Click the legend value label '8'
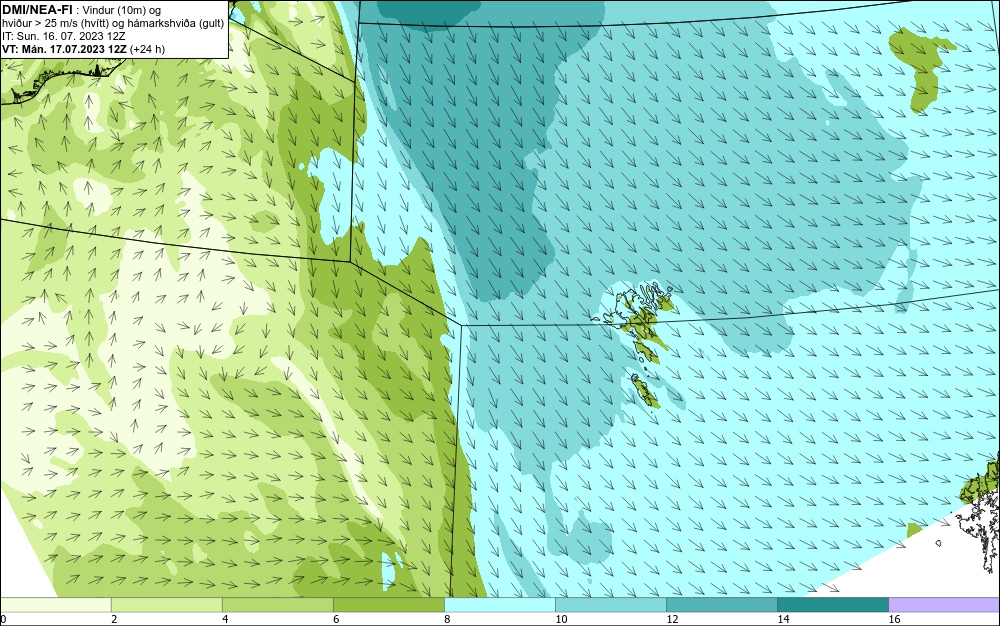 447,619
